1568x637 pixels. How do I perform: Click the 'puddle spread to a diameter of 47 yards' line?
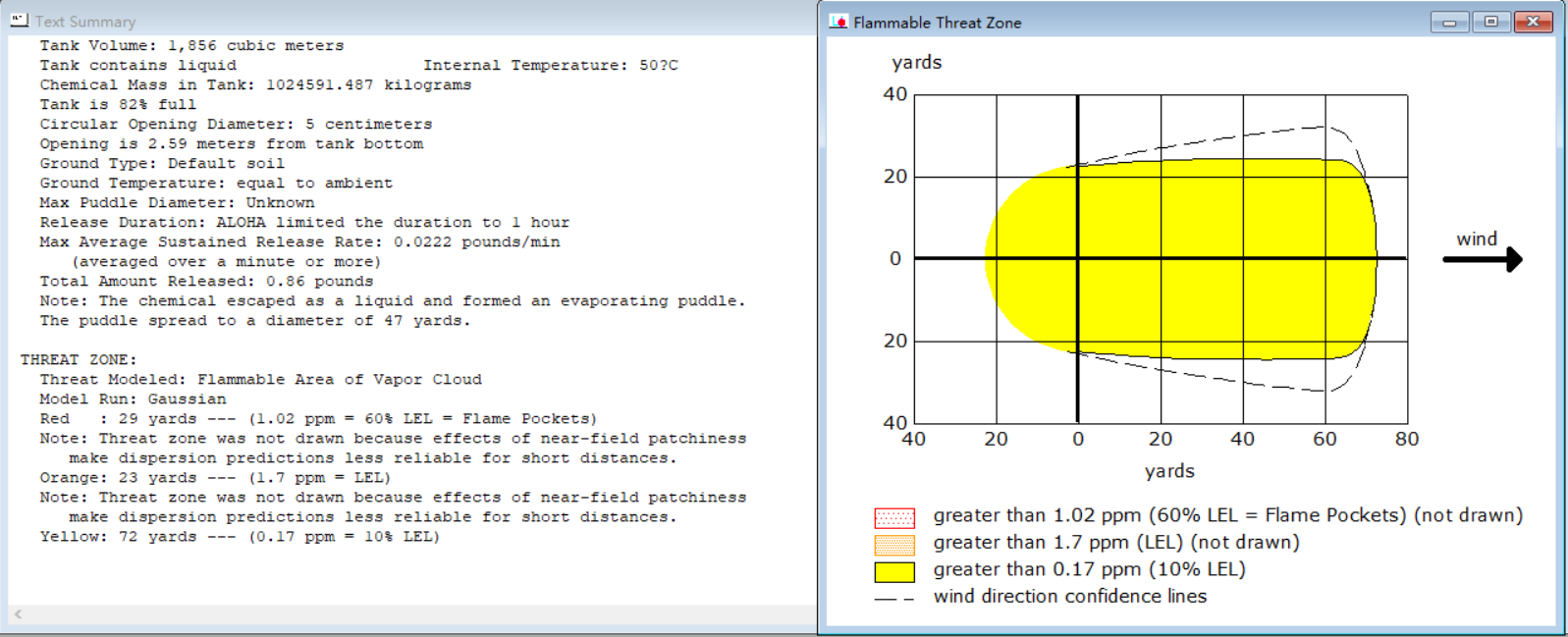(255, 320)
